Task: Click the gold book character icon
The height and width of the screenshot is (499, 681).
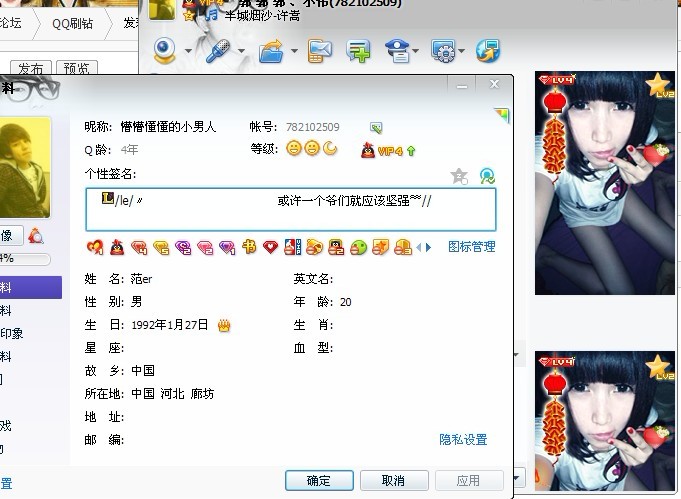Action: [249, 247]
